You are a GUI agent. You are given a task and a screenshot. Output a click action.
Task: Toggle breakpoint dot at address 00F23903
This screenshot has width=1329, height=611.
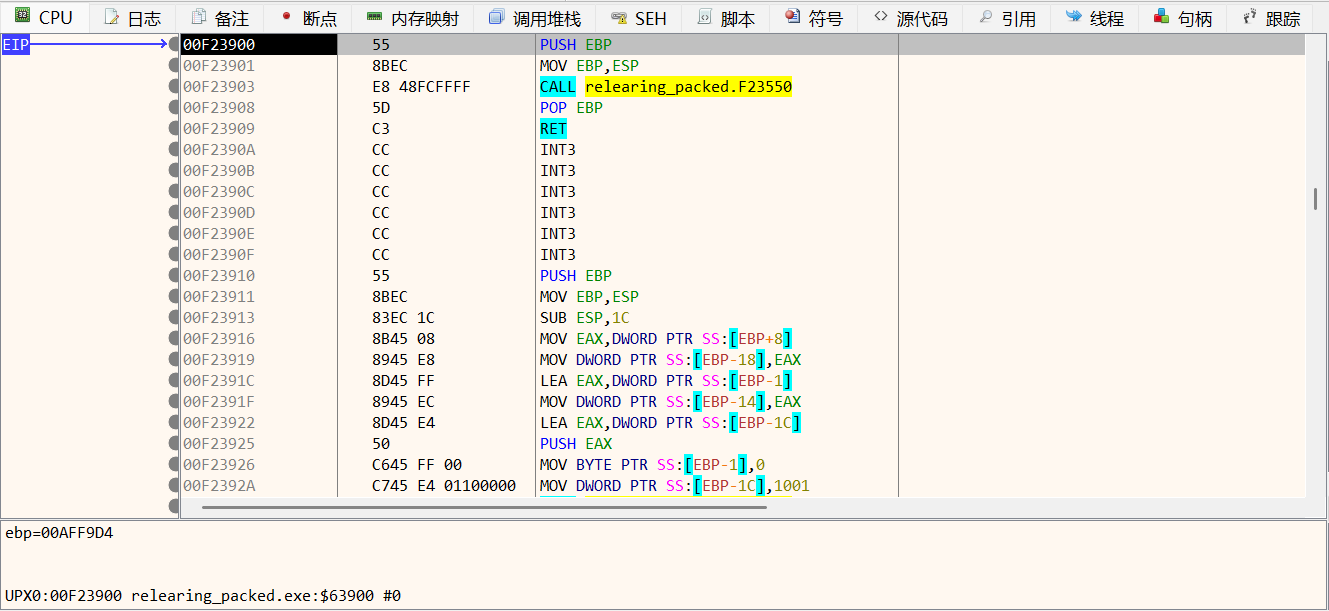(174, 87)
